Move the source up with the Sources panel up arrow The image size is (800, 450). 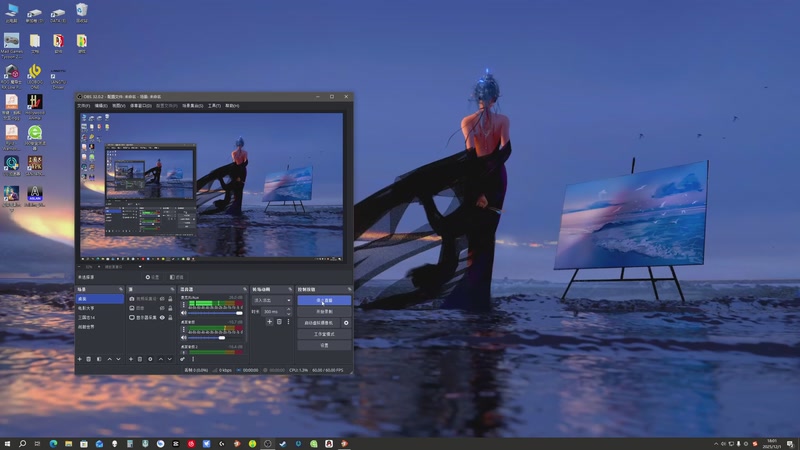tap(161, 359)
